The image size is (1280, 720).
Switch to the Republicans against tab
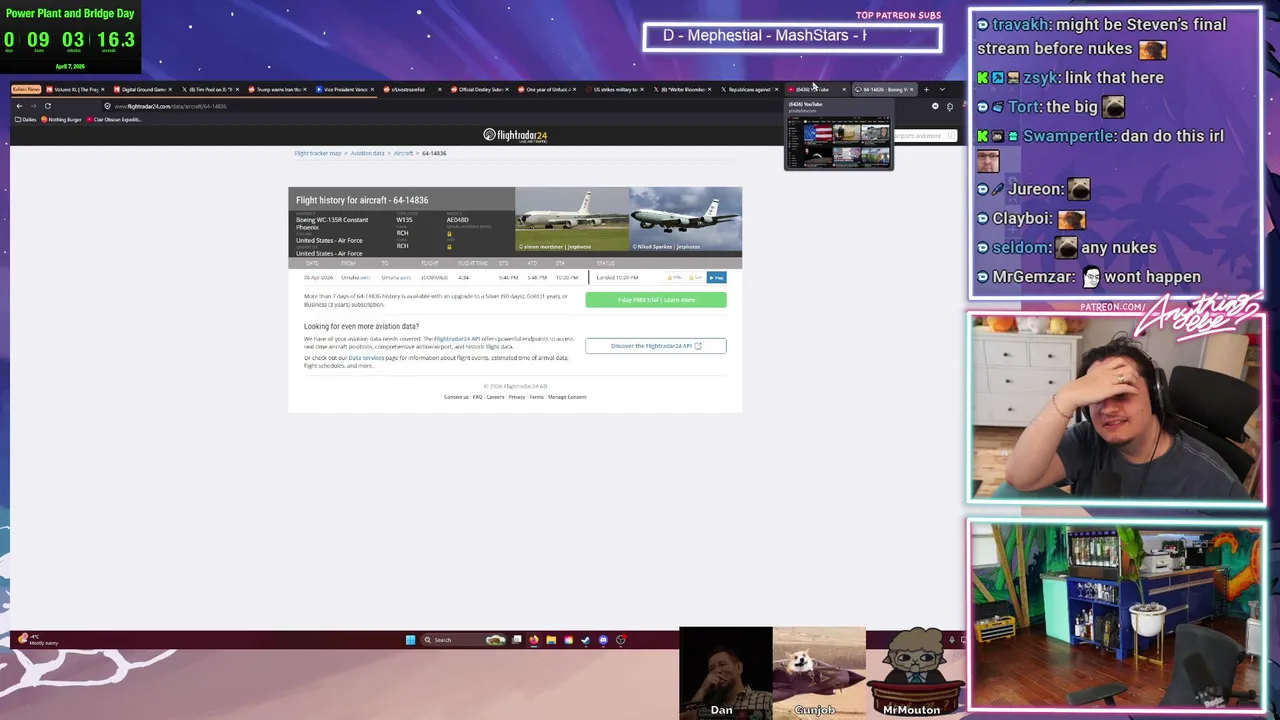749,89
